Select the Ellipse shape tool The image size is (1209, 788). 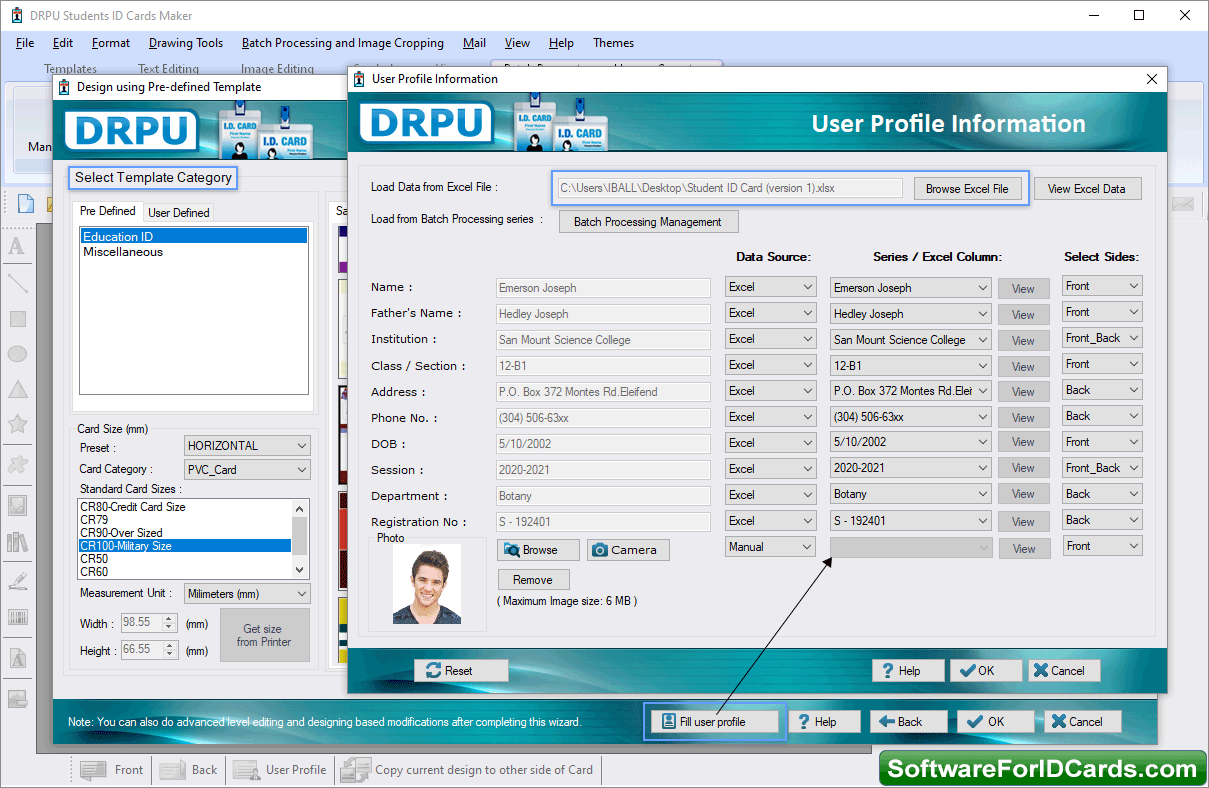[x=17, y=354]
